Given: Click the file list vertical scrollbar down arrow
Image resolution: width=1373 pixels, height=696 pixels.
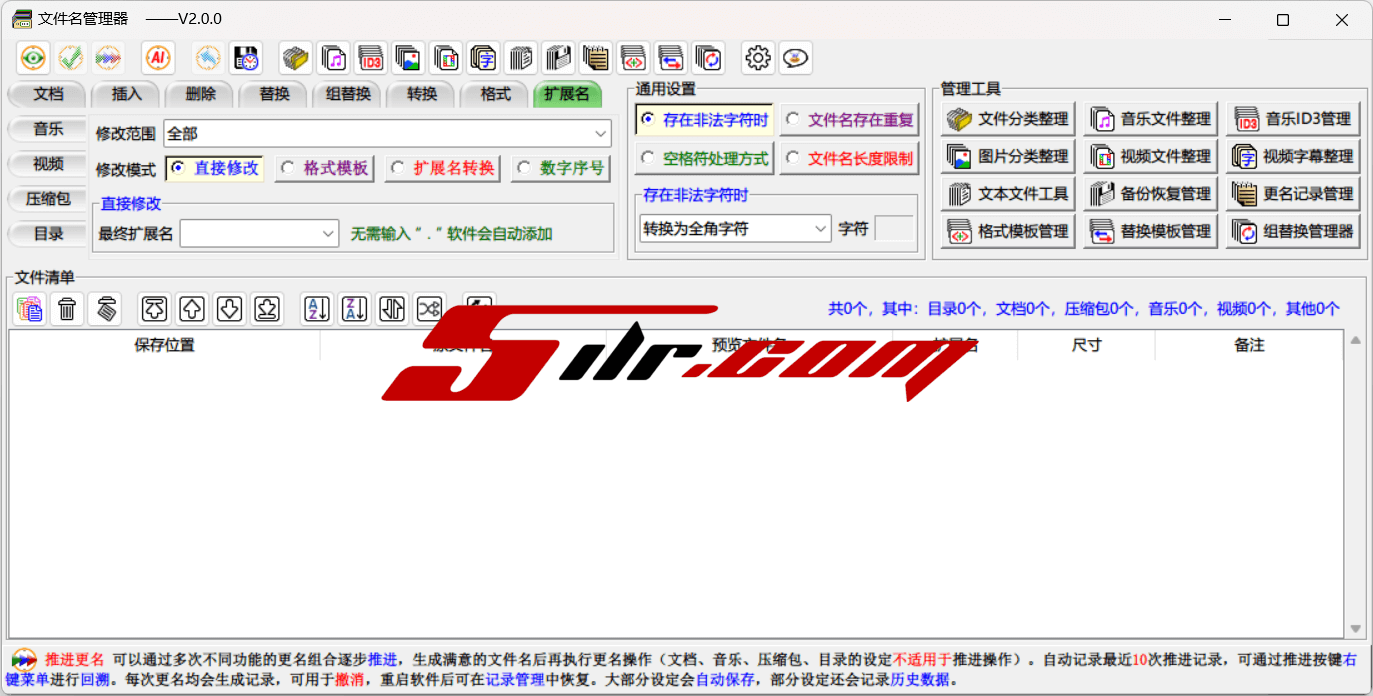Looking at the screenshot, I should (x=1356, y=628).
